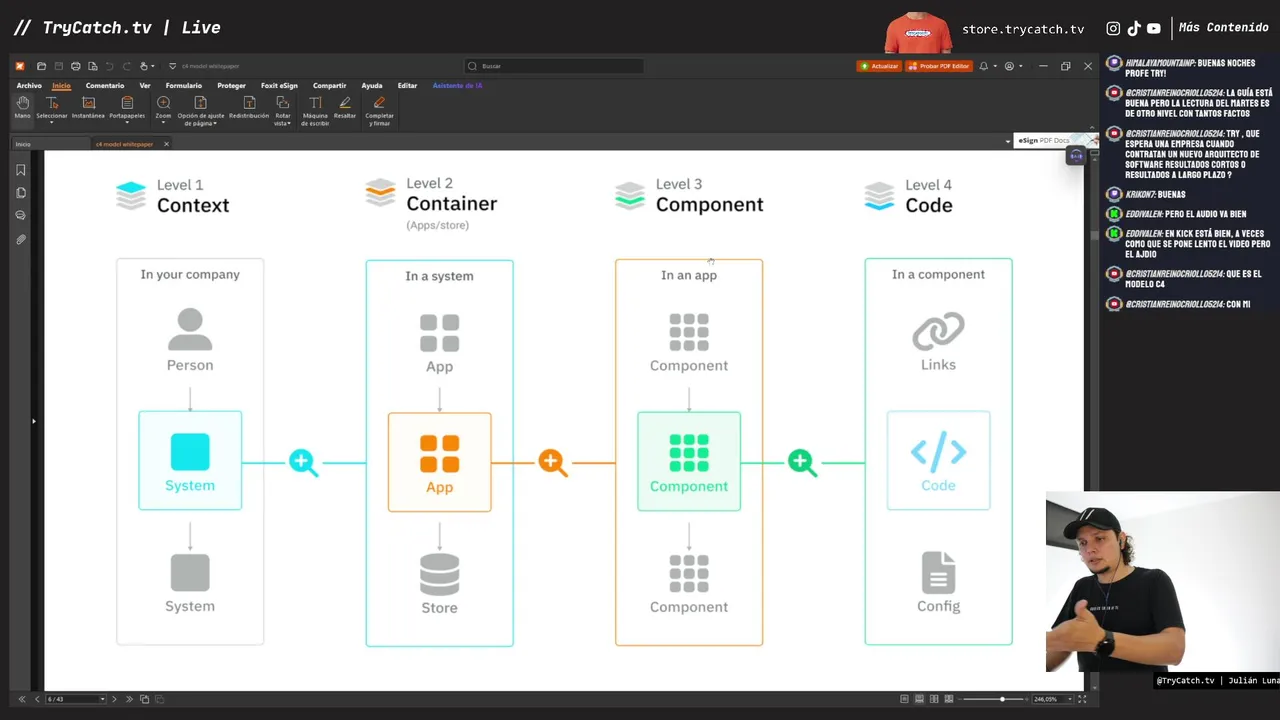The height and width of the screenshot is (720, 1280).
Task: Click the cyan magnifier between Context and Container
Action: tap(303, 462)
